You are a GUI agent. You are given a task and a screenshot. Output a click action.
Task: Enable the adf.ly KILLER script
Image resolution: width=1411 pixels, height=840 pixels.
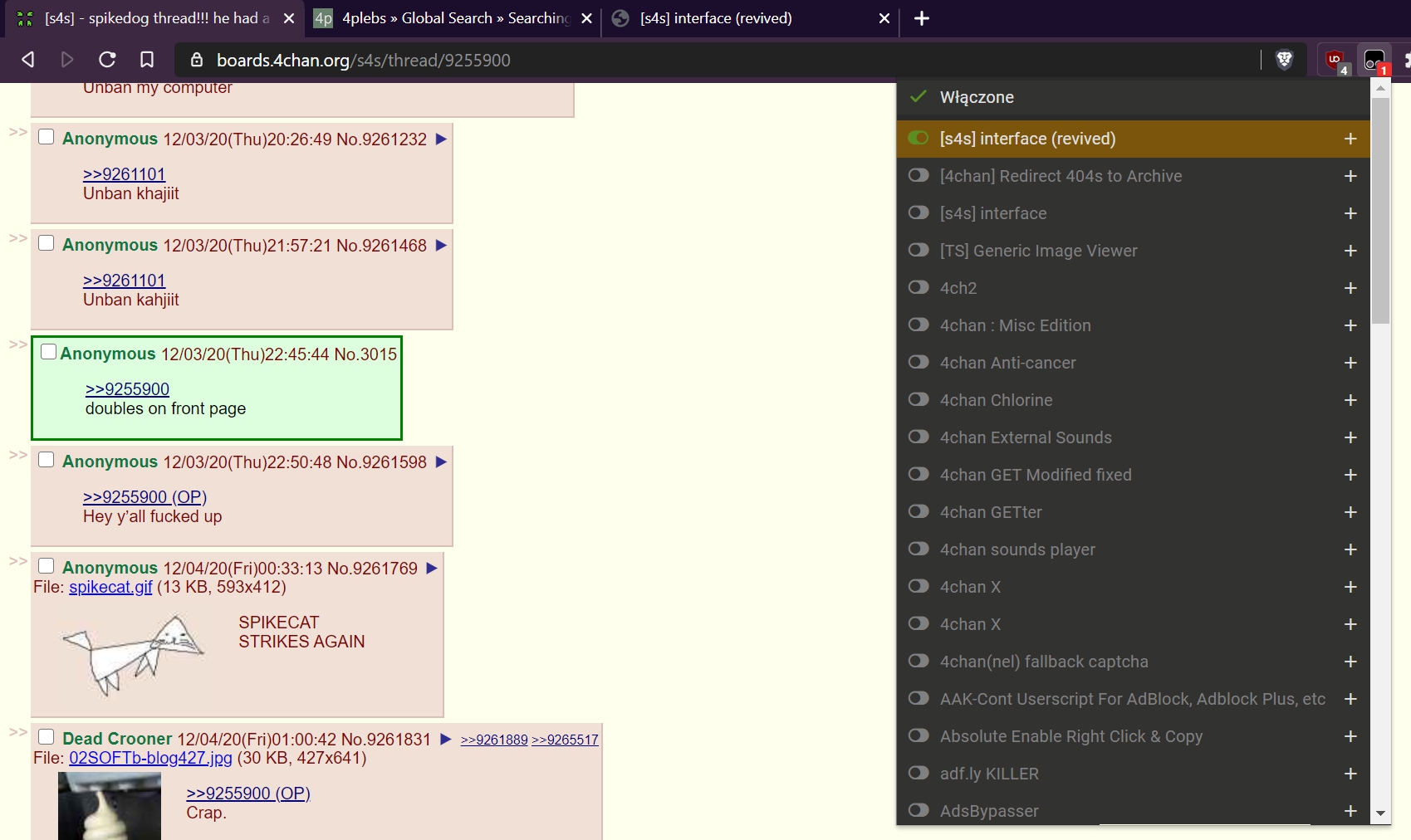click(x=918, y=773)
